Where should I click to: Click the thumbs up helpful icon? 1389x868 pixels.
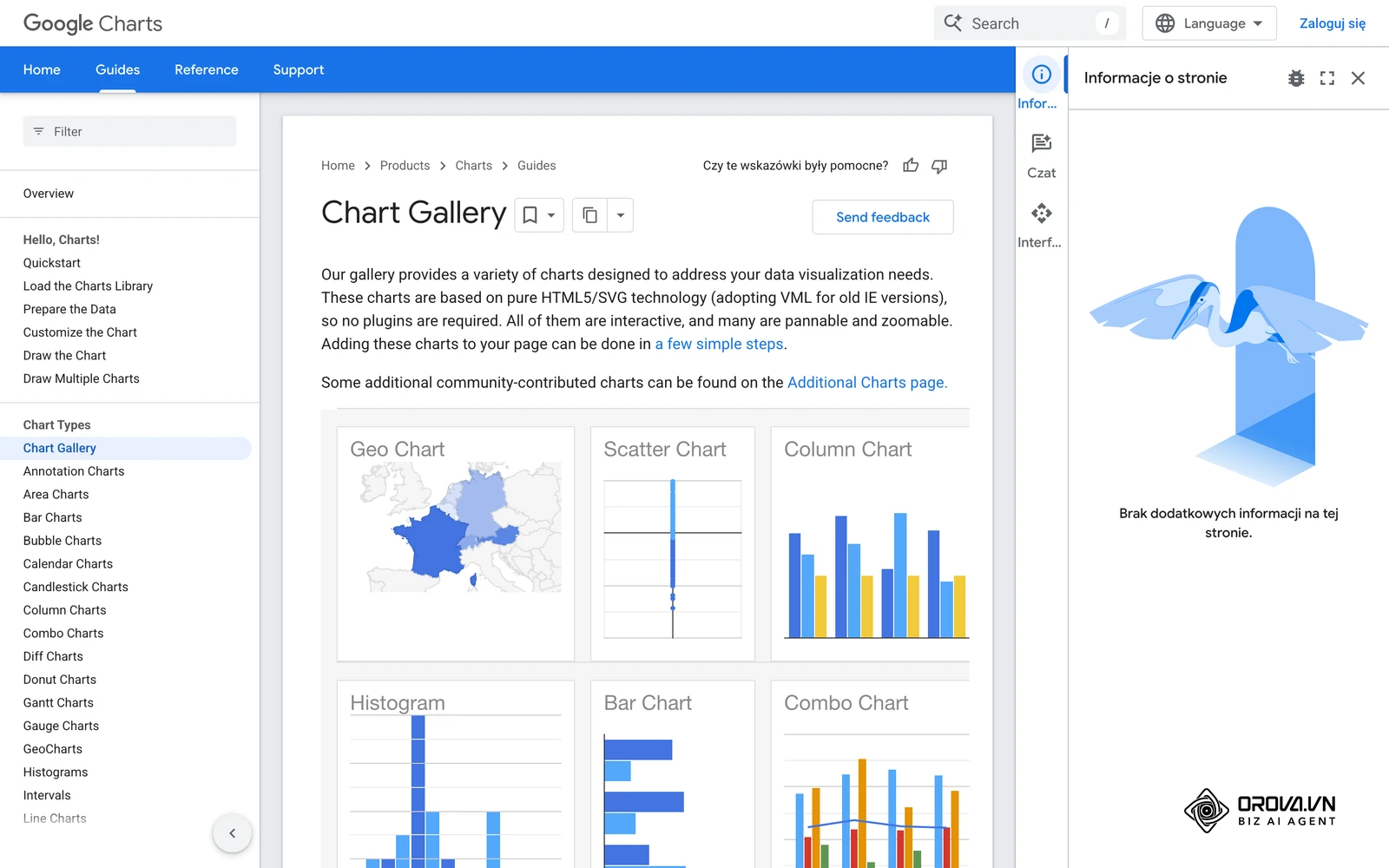pyautogui.click(x=911, y=165)
